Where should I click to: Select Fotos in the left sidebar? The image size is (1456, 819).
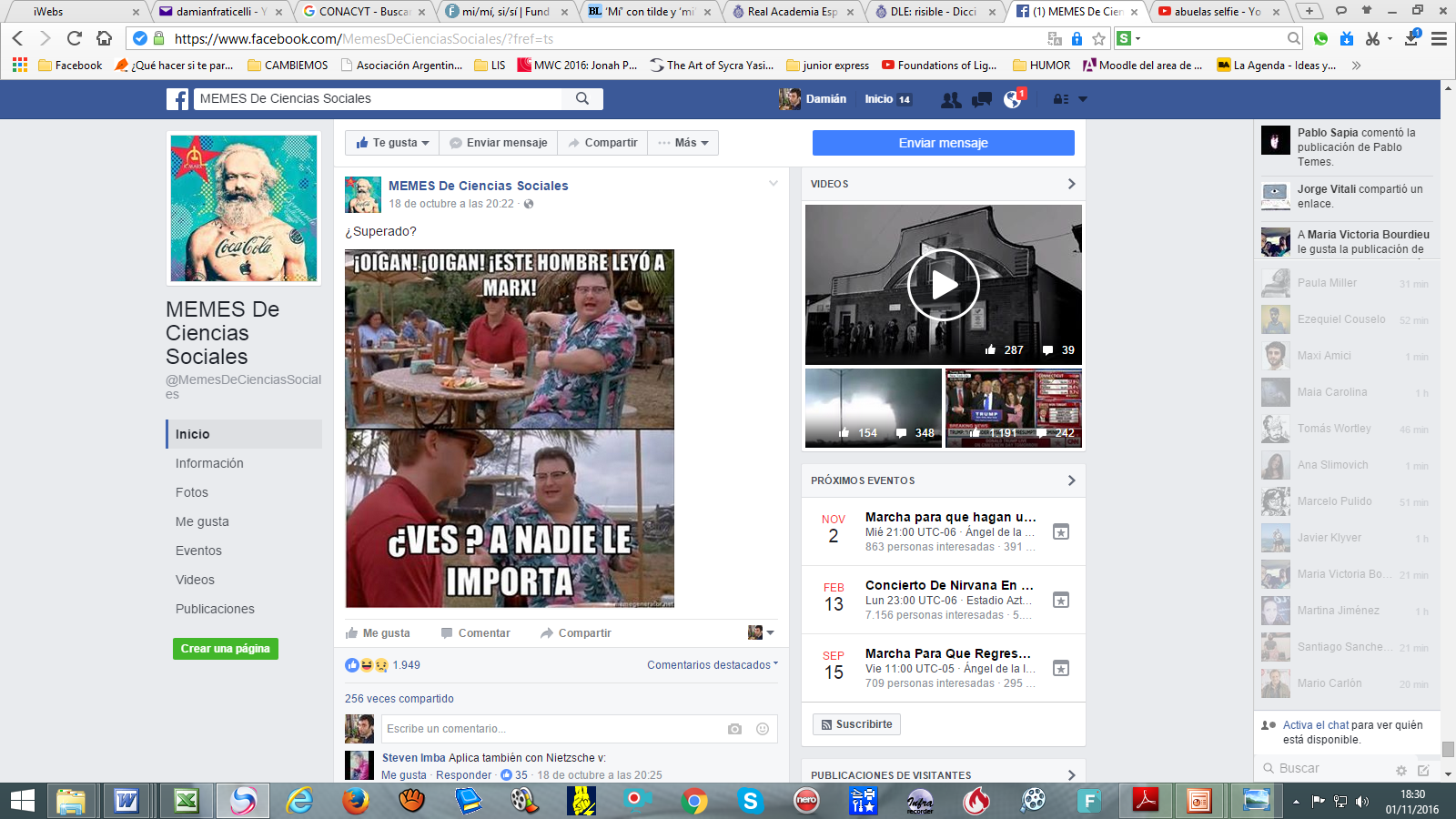pyautogui.click(x=192, y=492)
